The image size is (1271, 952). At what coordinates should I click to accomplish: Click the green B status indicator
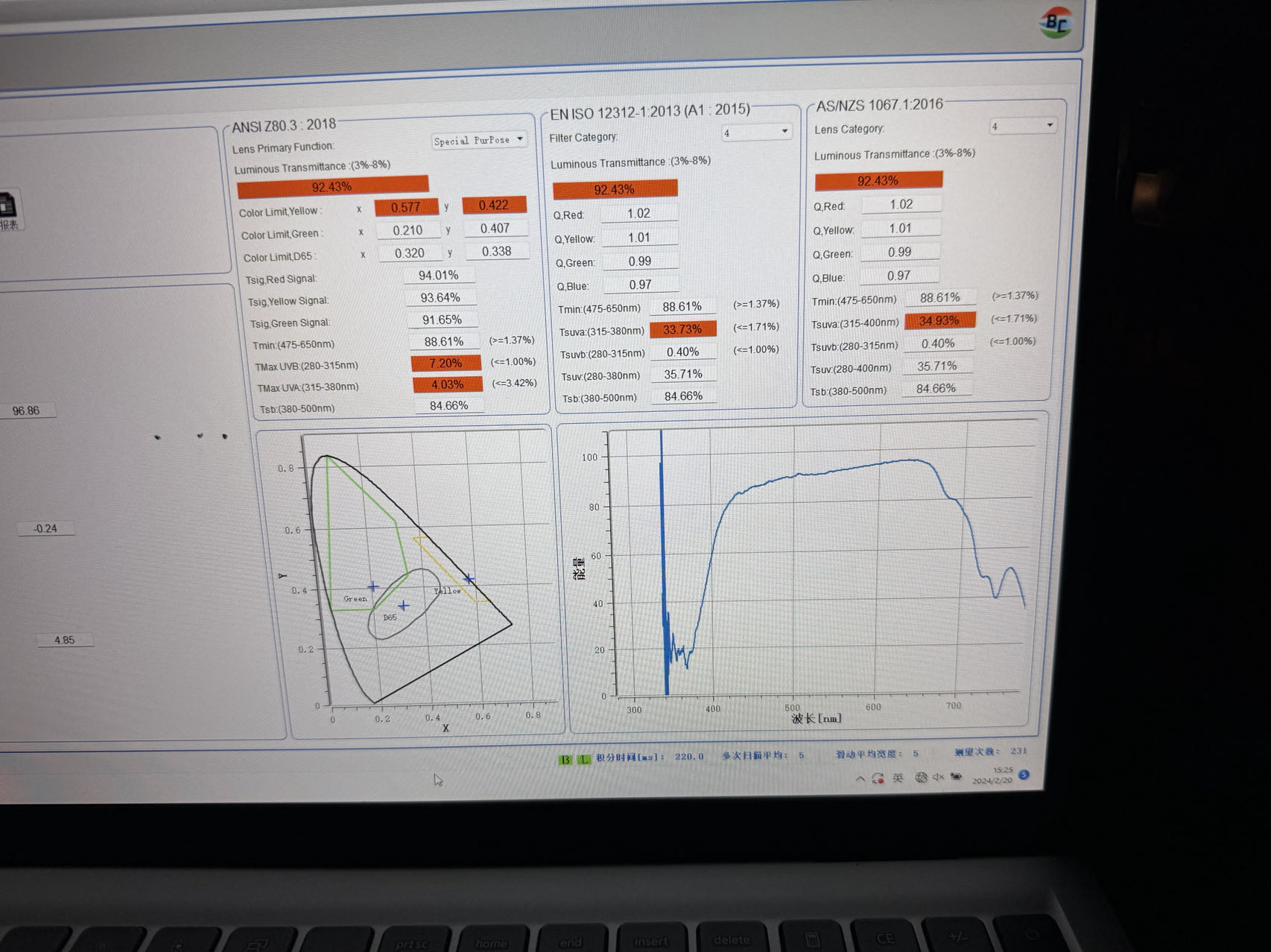(565, 760)
